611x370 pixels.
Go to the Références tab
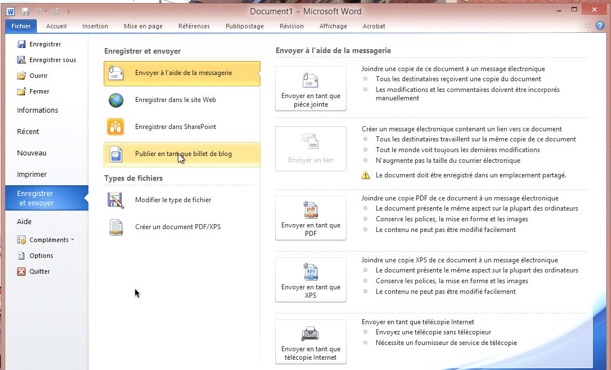coord(194,26)
